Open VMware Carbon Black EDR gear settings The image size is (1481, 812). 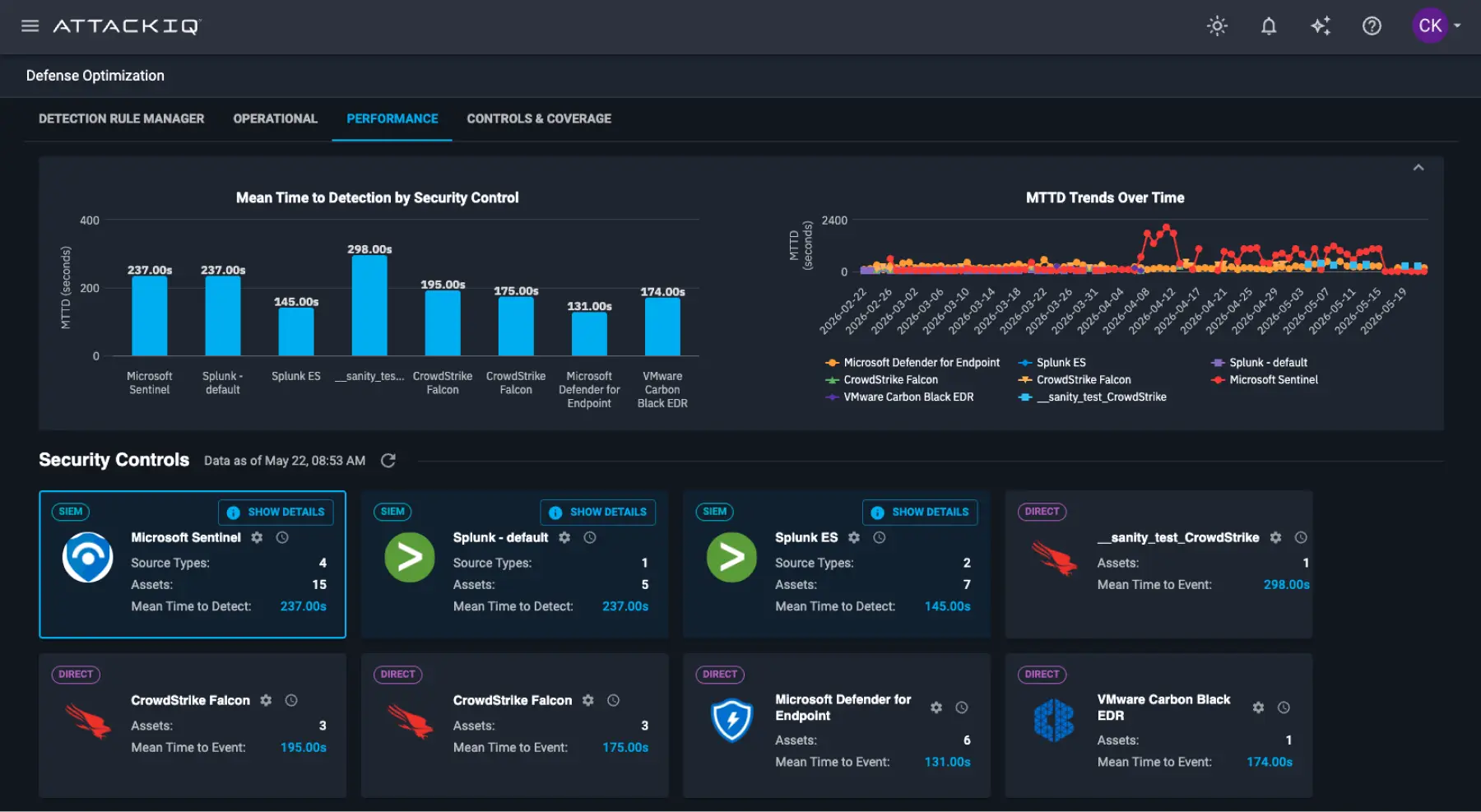pos(1258,708)
